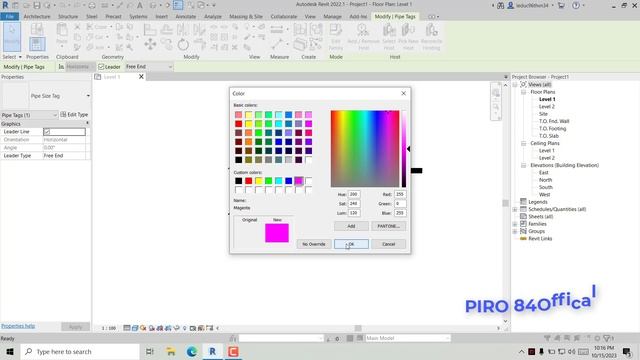Switch to the Annotate ribbon tab
Screen dimensions: 640x360
pyautogui.click(x=185, y=16)
